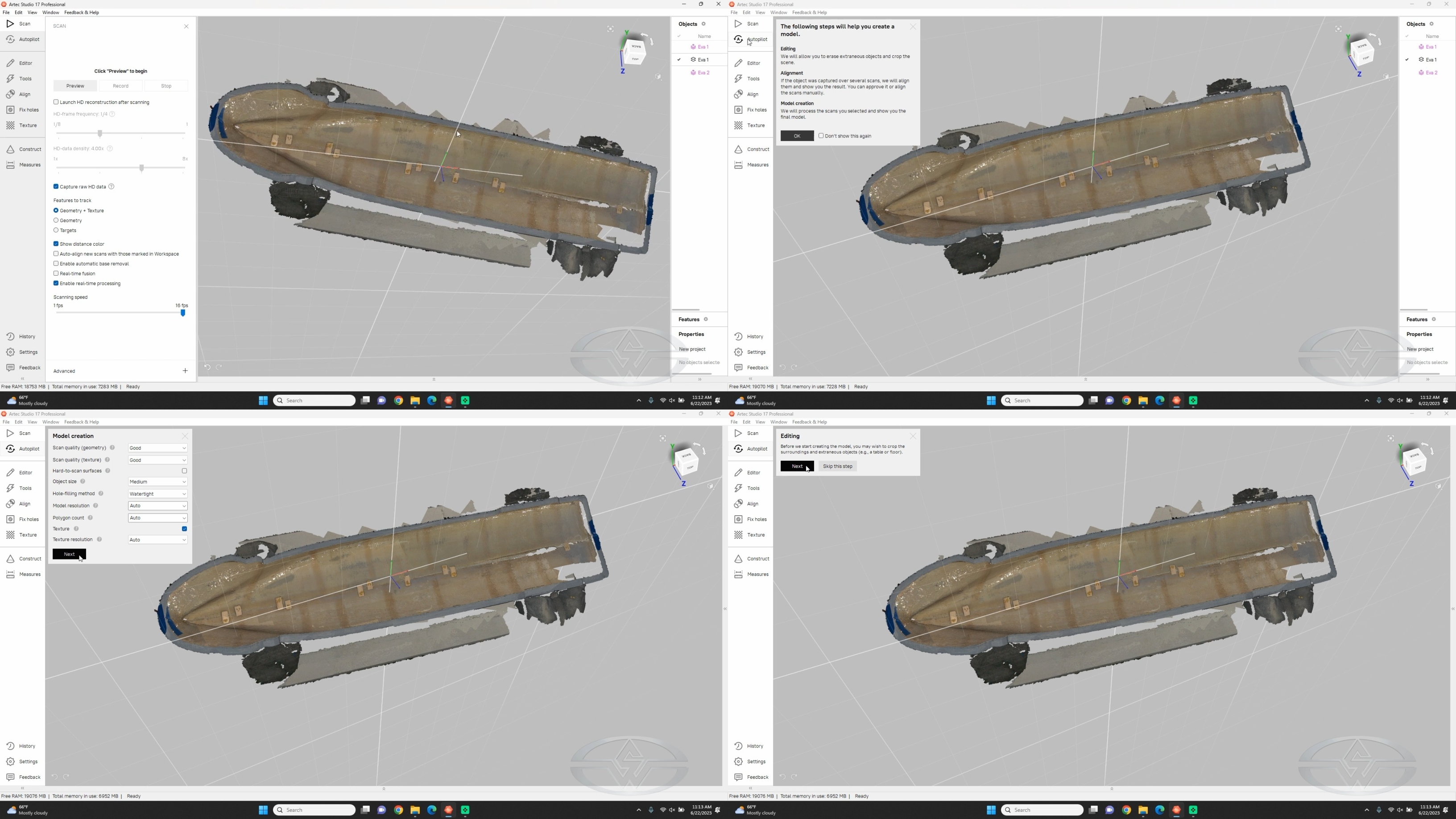Toggle Show distance color checkbox
Image resolution: width=1456 pixels, height=819 pixels.
point(56,244)
